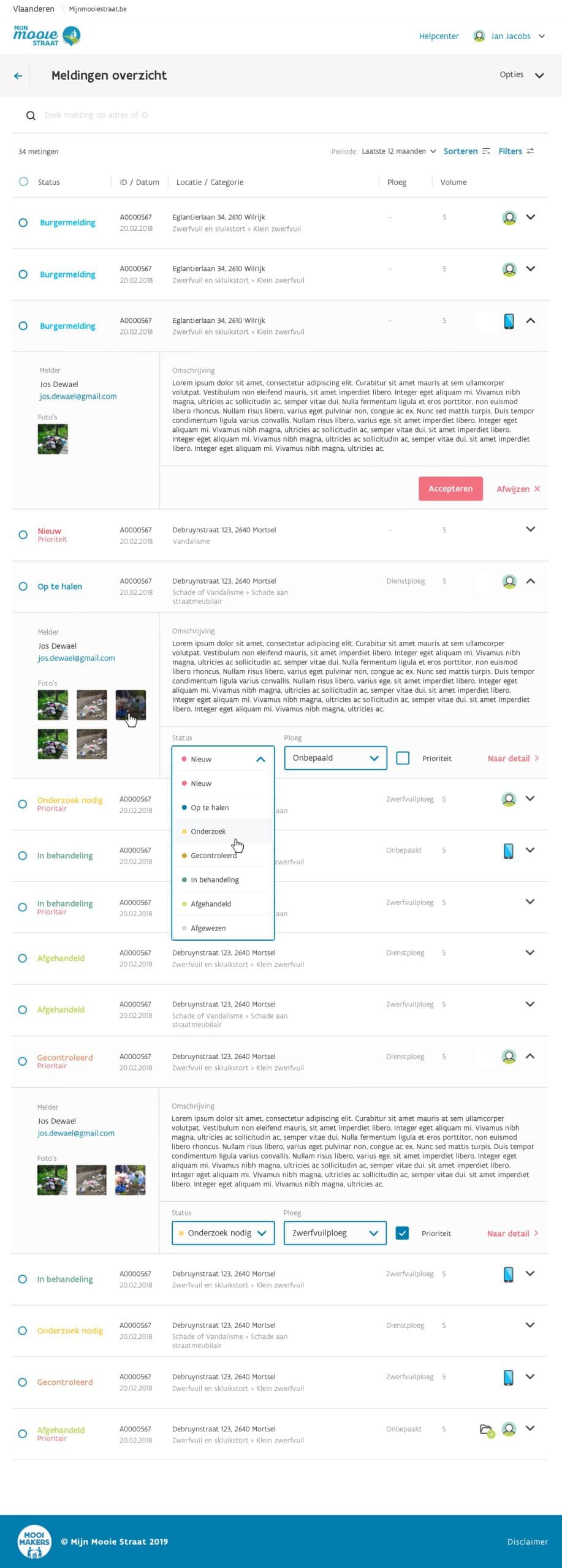Viewport: 562px width, 1568px height.
Task: Click Jan Jacobs' avatar icon
Action: click(x=479, y=36)
